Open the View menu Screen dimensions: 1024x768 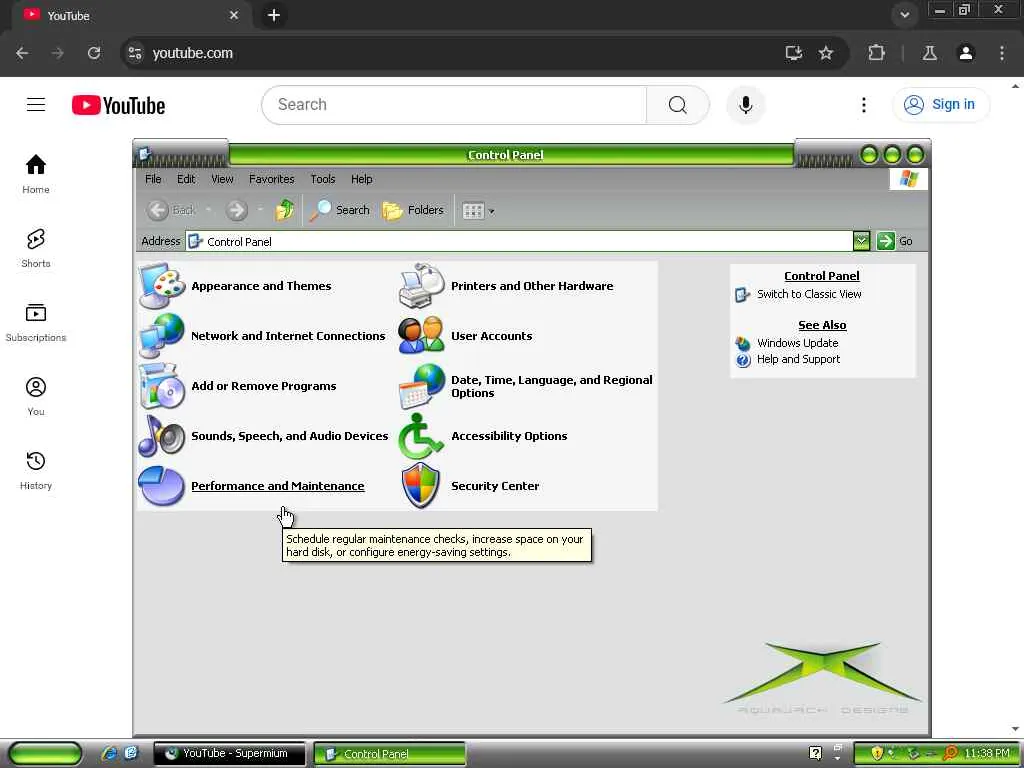(222, 179)
